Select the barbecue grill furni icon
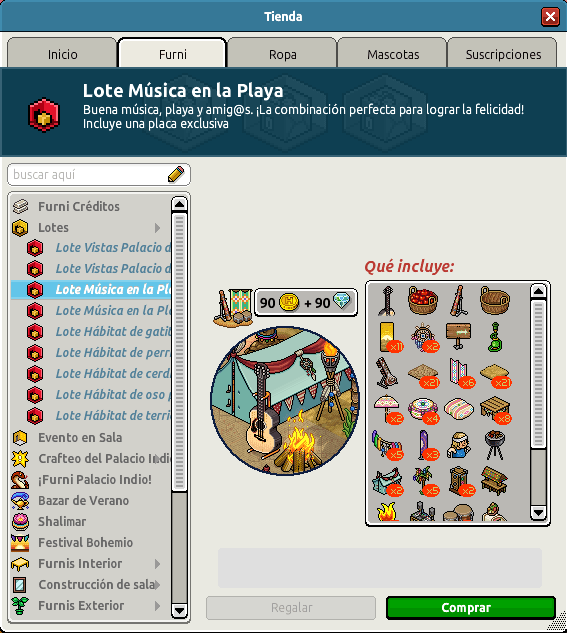Screen dimensions: 567x633 pos(495,444)
